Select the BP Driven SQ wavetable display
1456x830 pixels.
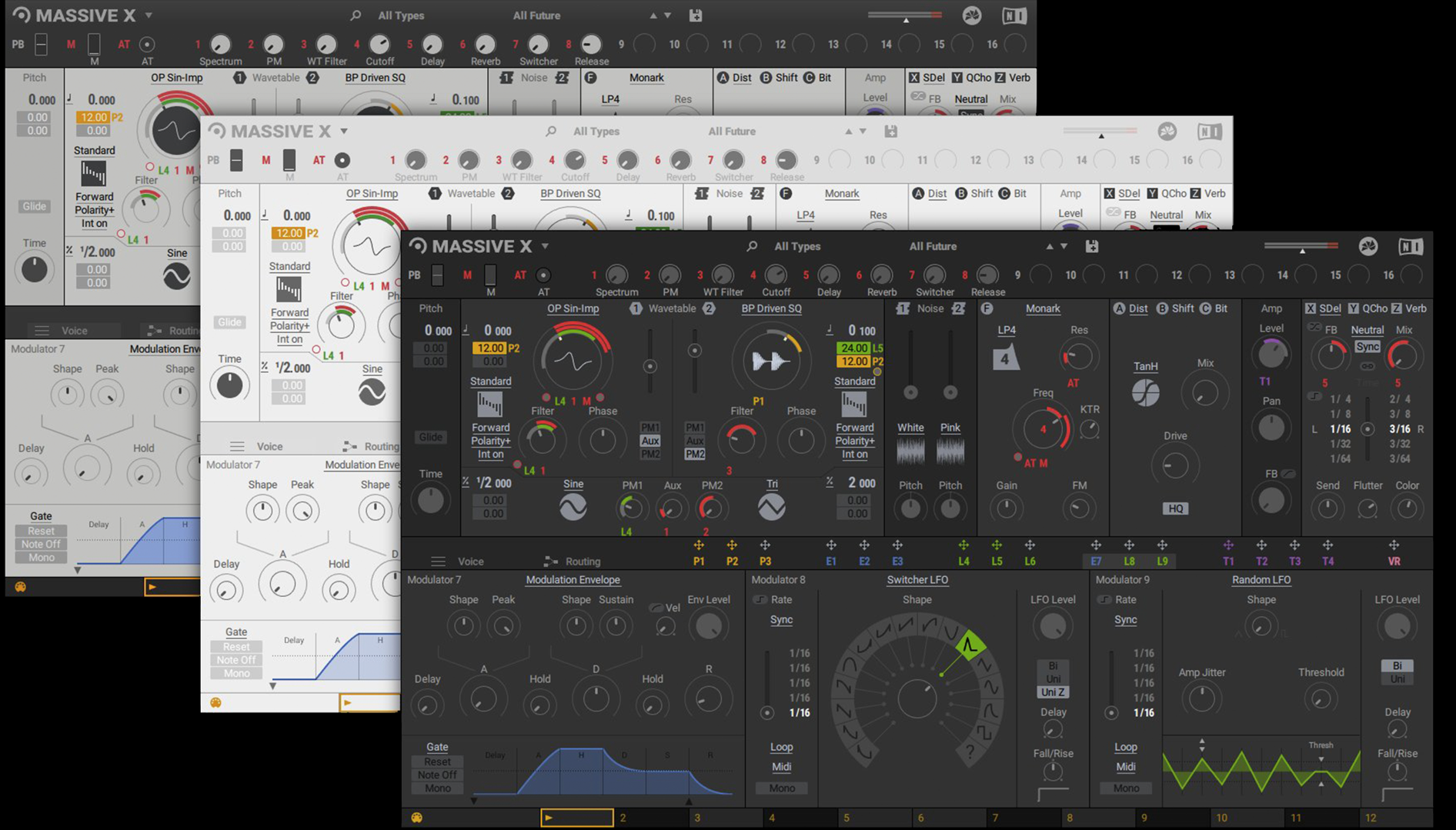[x=770, y=360]
